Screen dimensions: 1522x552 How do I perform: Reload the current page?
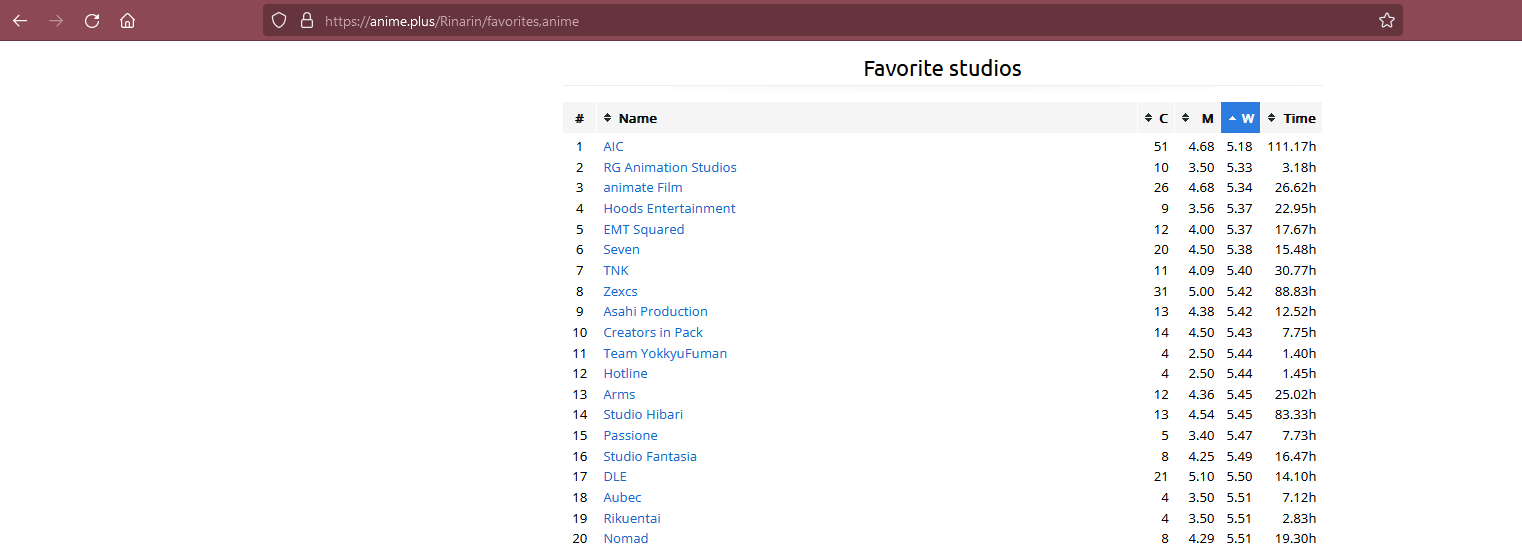92,21
